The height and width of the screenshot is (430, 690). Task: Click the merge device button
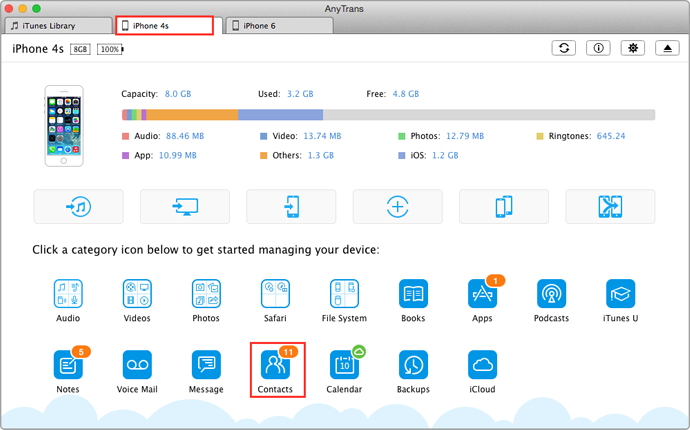(x=610, y=206)
